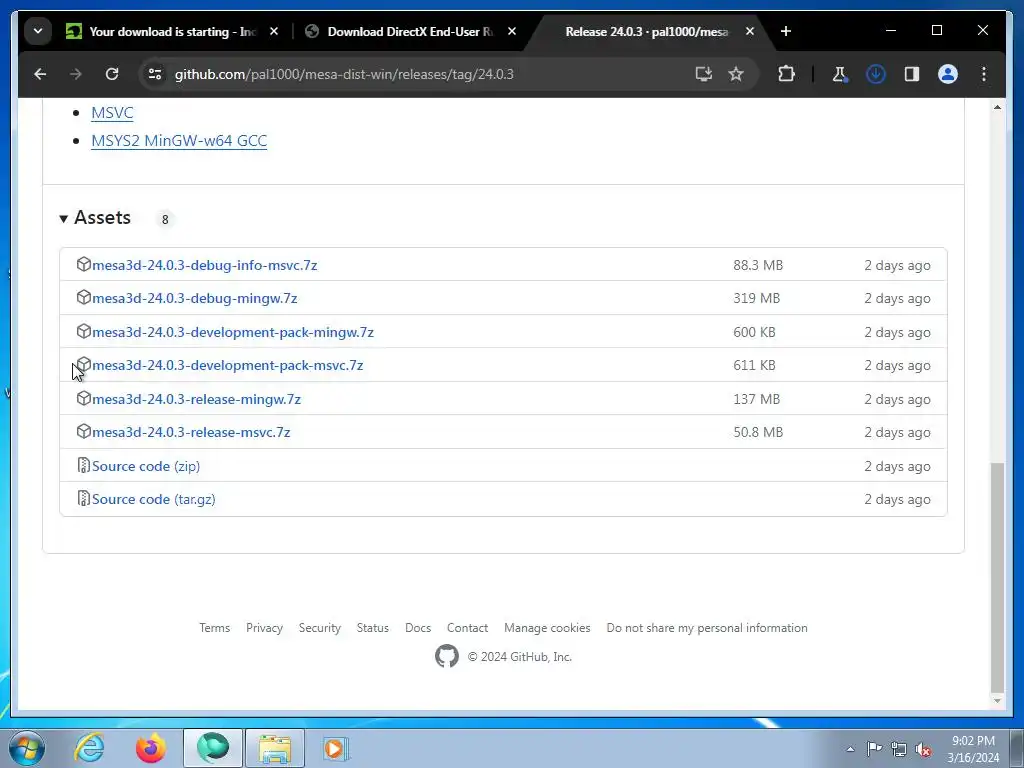
Task: Click the GitHub logo in footer
Action: [x=447, y=657]
